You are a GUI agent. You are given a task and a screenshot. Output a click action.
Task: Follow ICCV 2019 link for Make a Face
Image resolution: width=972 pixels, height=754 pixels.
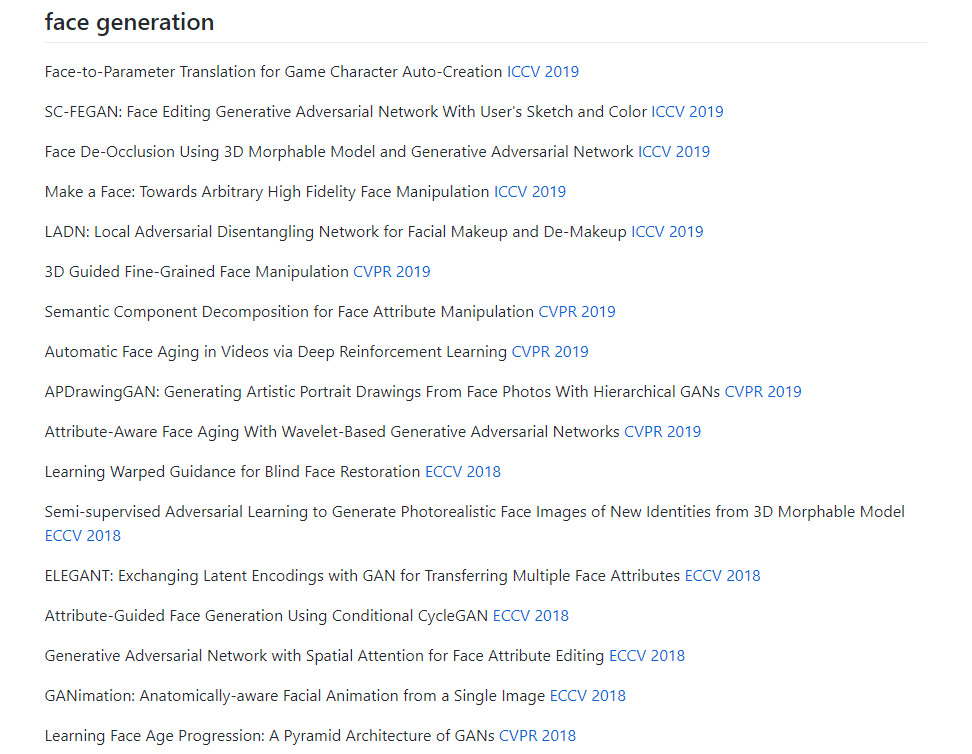click(x=529, y=192)
